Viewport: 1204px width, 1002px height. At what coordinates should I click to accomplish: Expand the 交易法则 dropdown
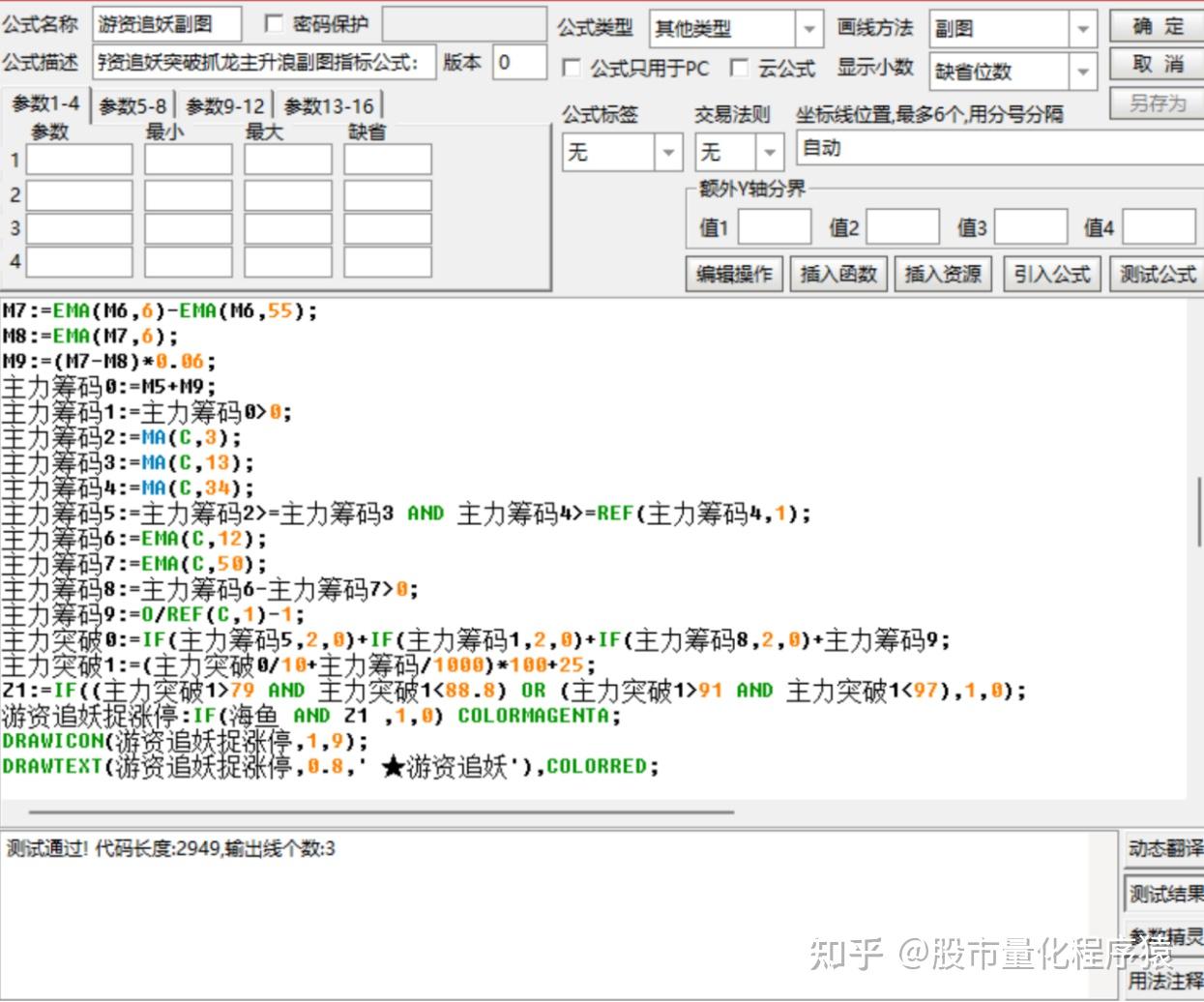pos(769,152)
